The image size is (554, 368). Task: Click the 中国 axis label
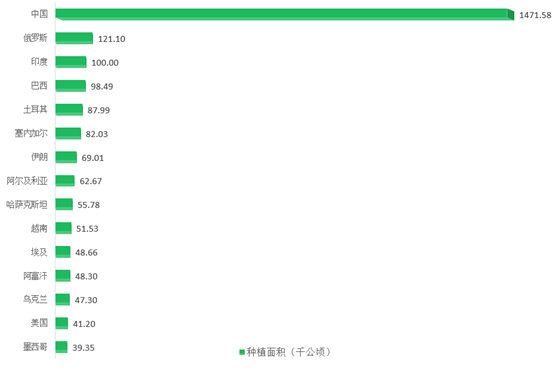[x=39, y=14]
